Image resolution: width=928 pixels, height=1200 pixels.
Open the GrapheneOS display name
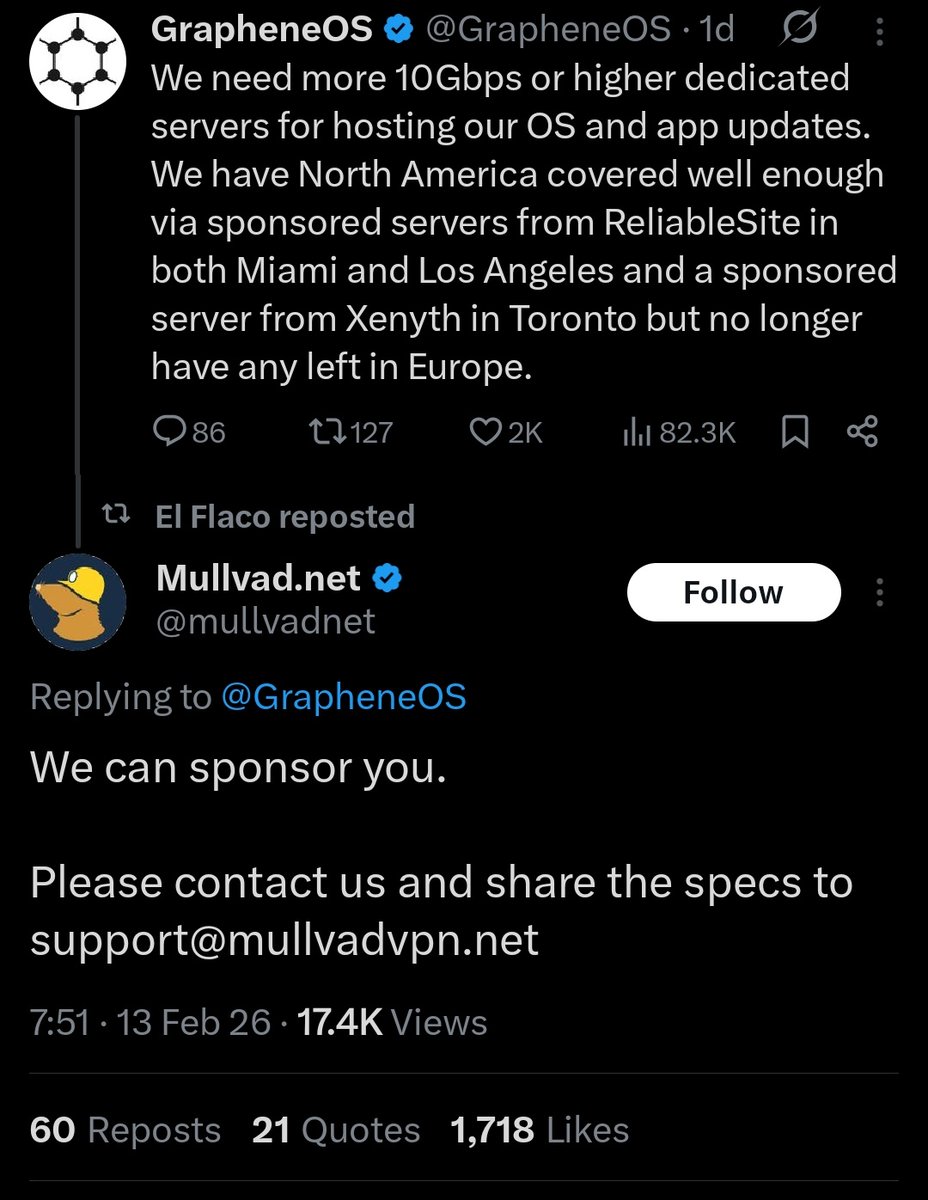coord(263,30)
